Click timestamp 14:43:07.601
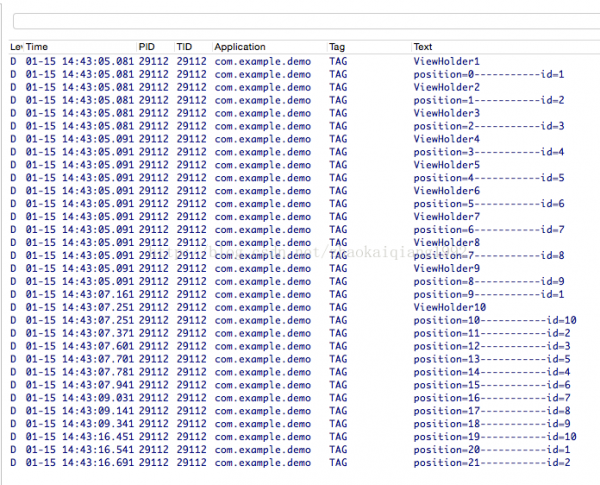600x485 pixels. 98,346
